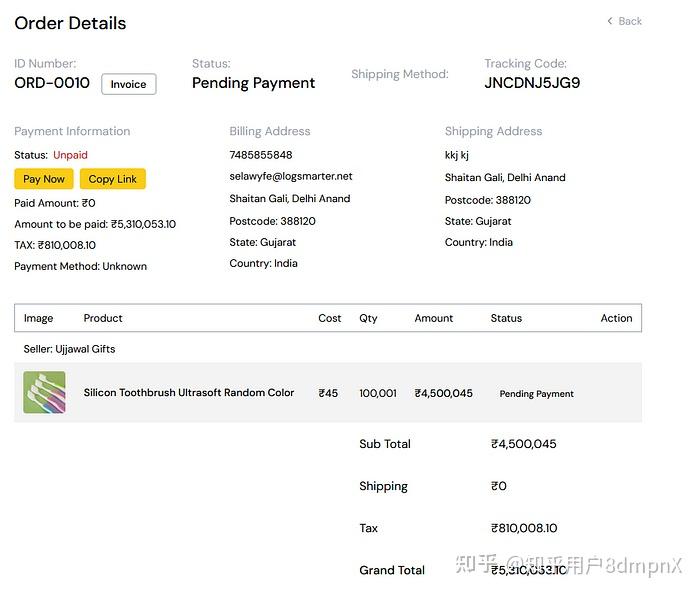Viewport: 700px width, 596px height.
Task: Click the Pay Now button
Action: 44,179
